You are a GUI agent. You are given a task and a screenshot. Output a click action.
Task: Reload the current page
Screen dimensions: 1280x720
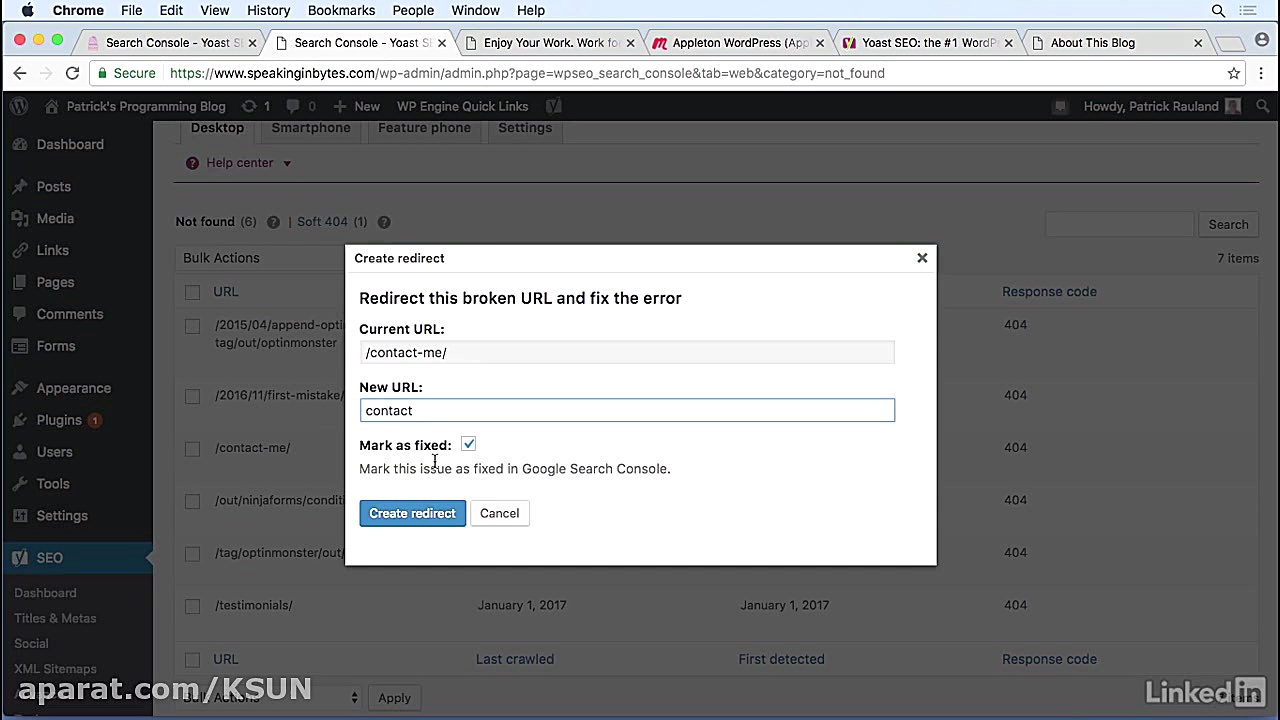[x=72, y=73]
